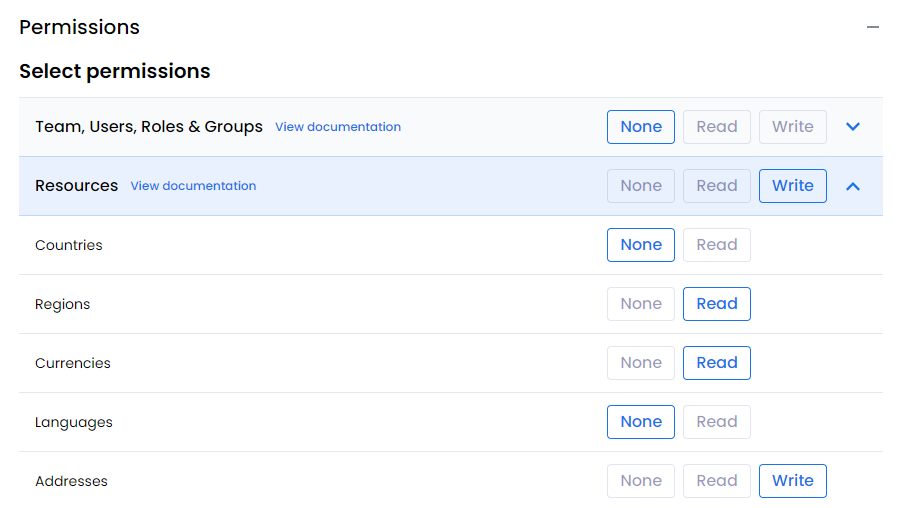Screen dimensions: 906x508
Task: Set Team, Users, Roles & Groups to None
Action: [641, 127]
